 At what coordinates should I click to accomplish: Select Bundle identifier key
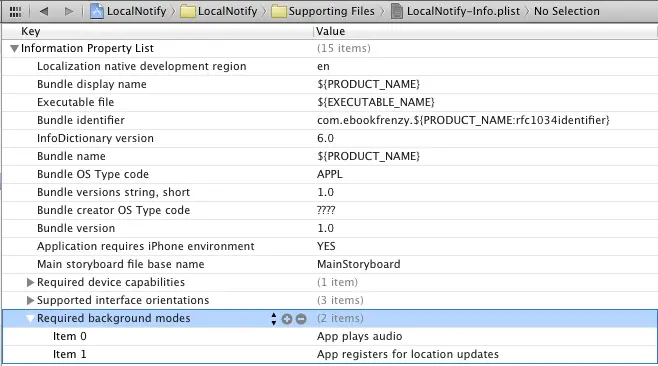tap(81, 120)
